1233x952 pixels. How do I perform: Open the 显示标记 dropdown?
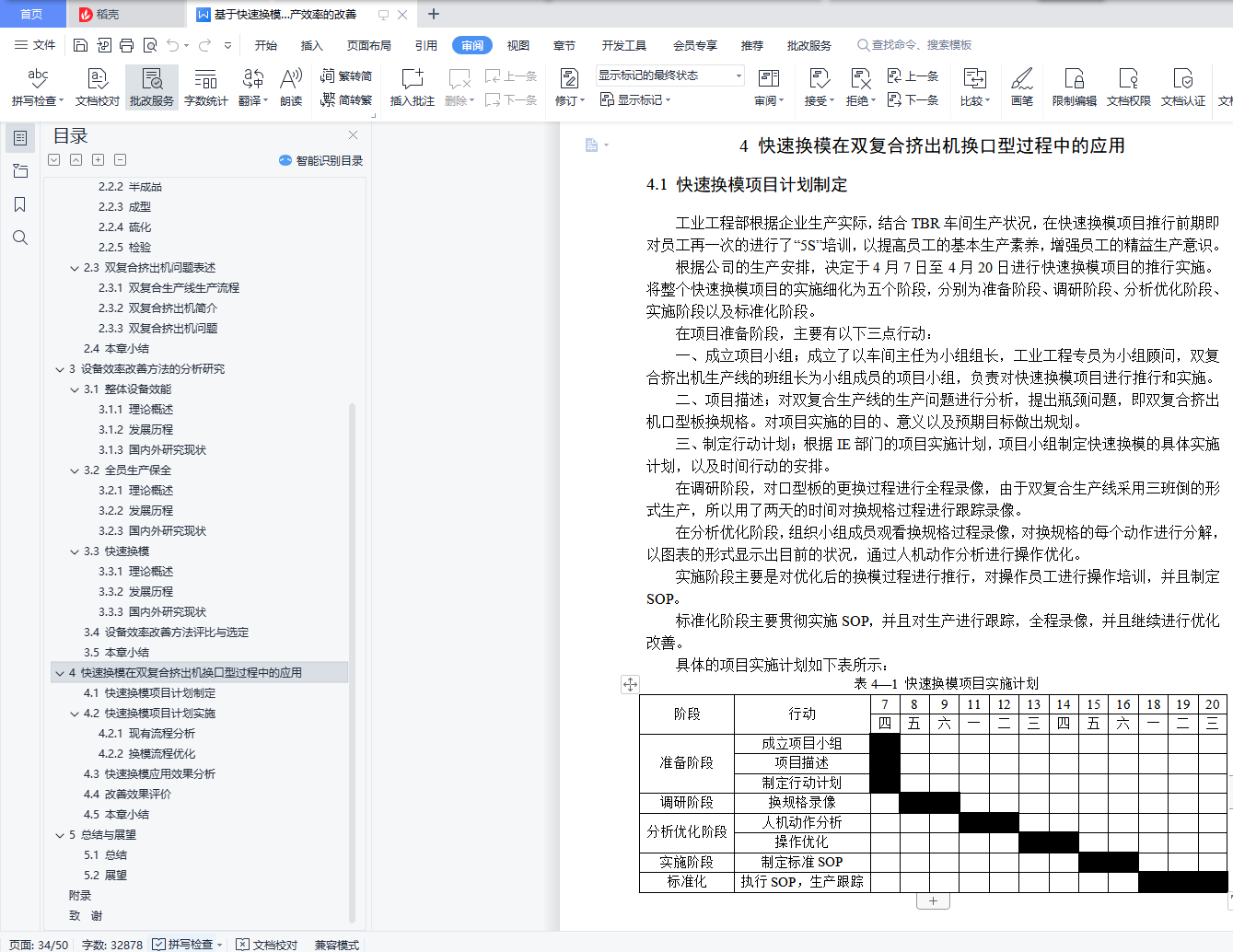click(x=635, y=99)
